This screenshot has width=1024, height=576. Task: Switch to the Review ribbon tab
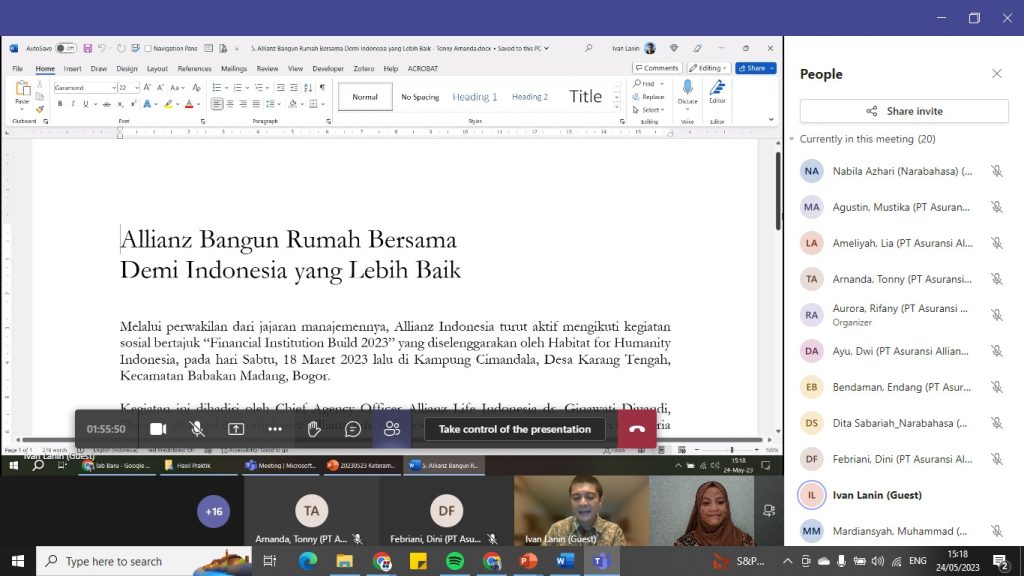(267, 69)
